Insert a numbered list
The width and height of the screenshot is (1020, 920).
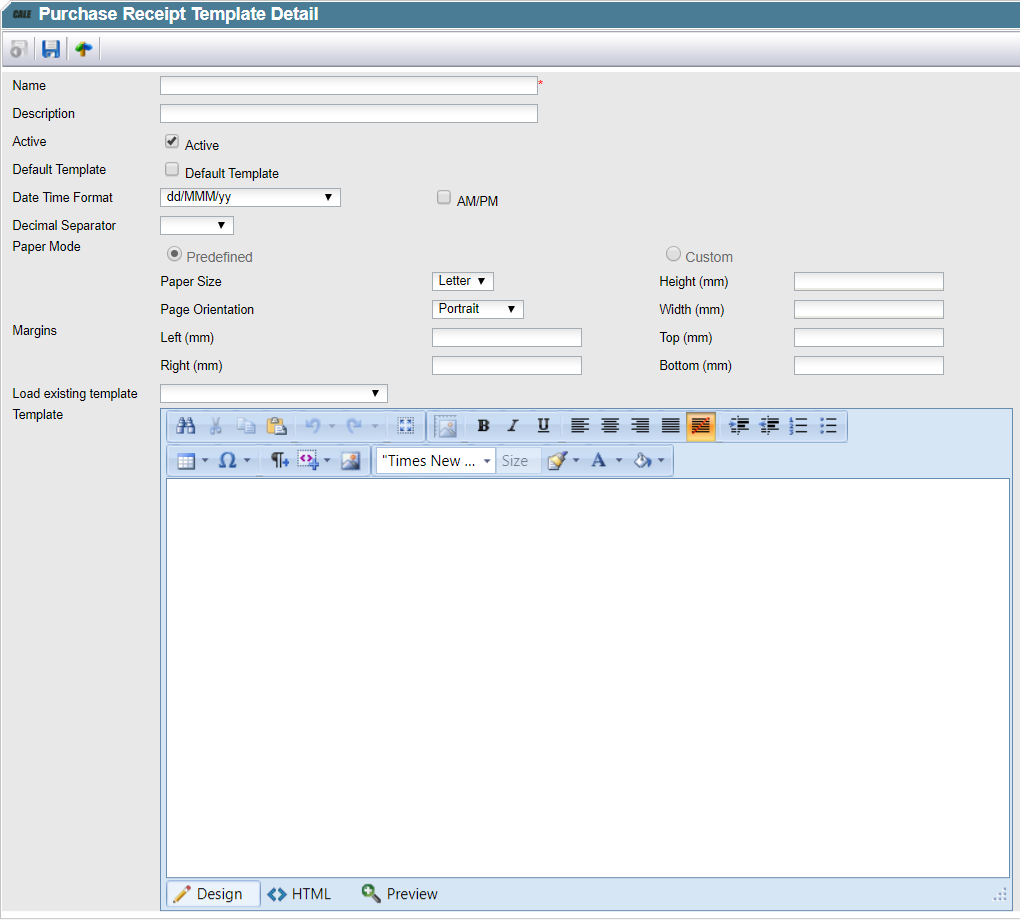coord(798,426)
